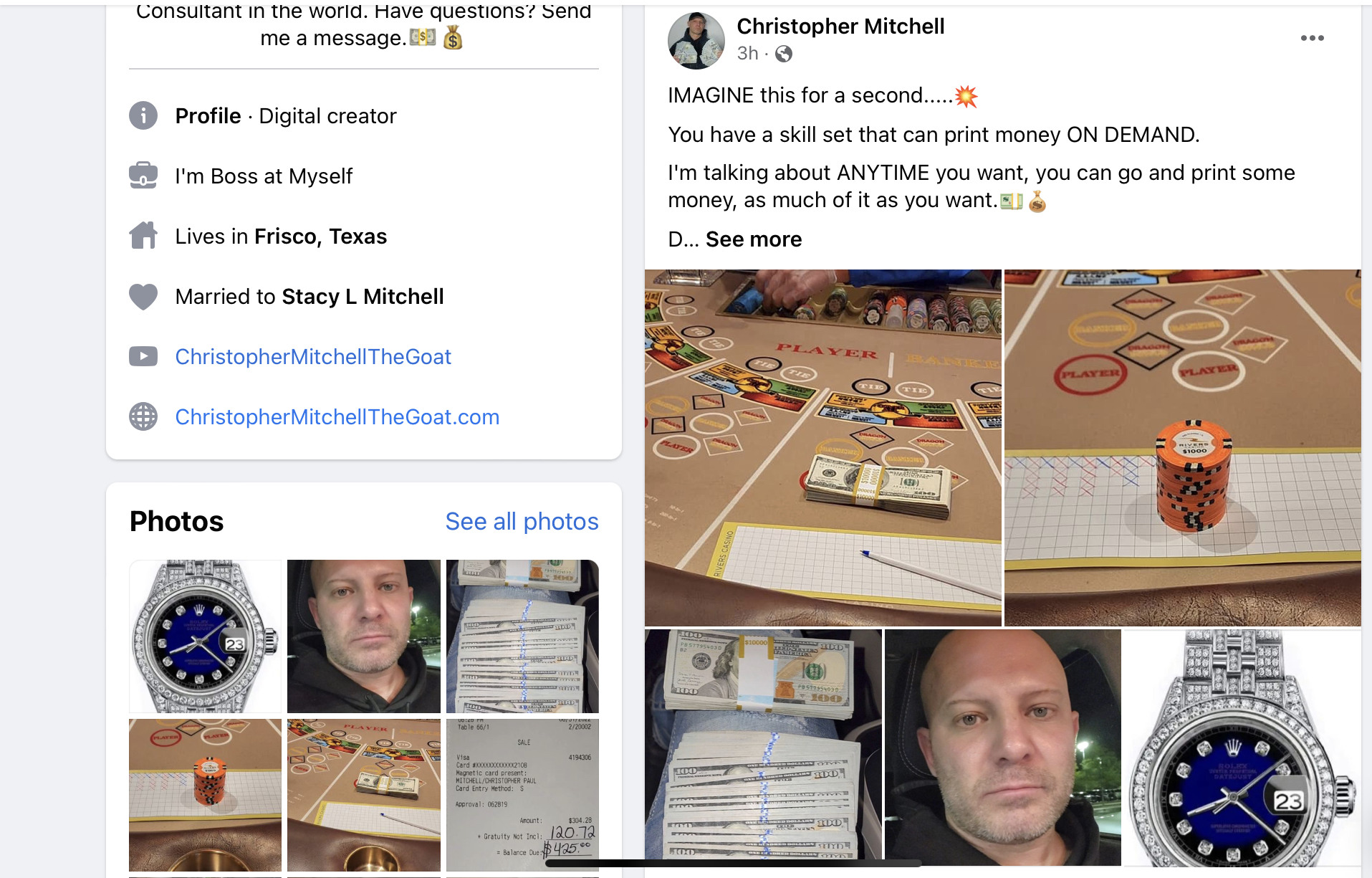Screen dimensions: 1372x878
Task: Click the briefcase work icon
Action: (x=143, y=176)
